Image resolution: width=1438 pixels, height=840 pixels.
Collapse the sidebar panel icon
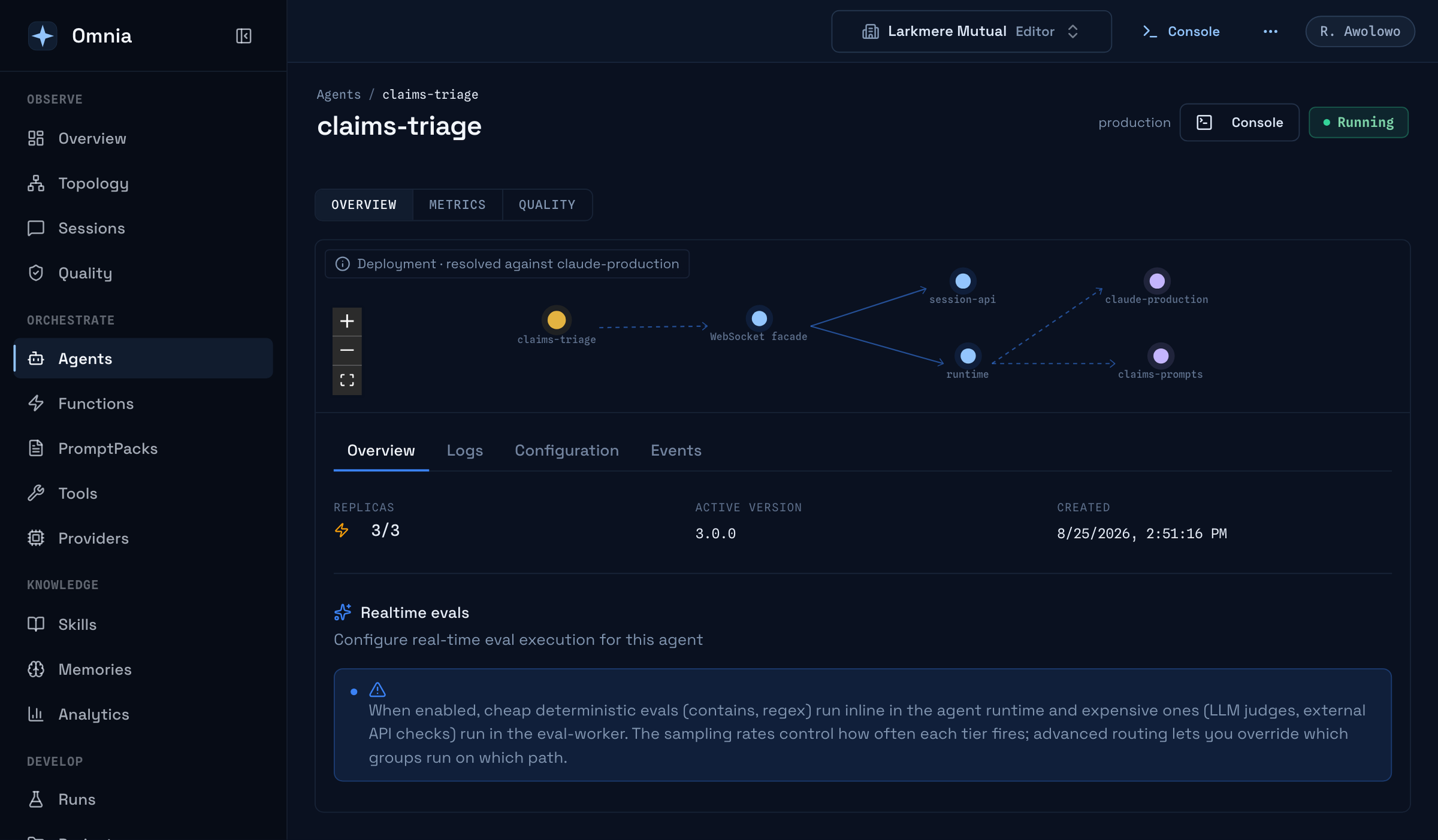243,36
